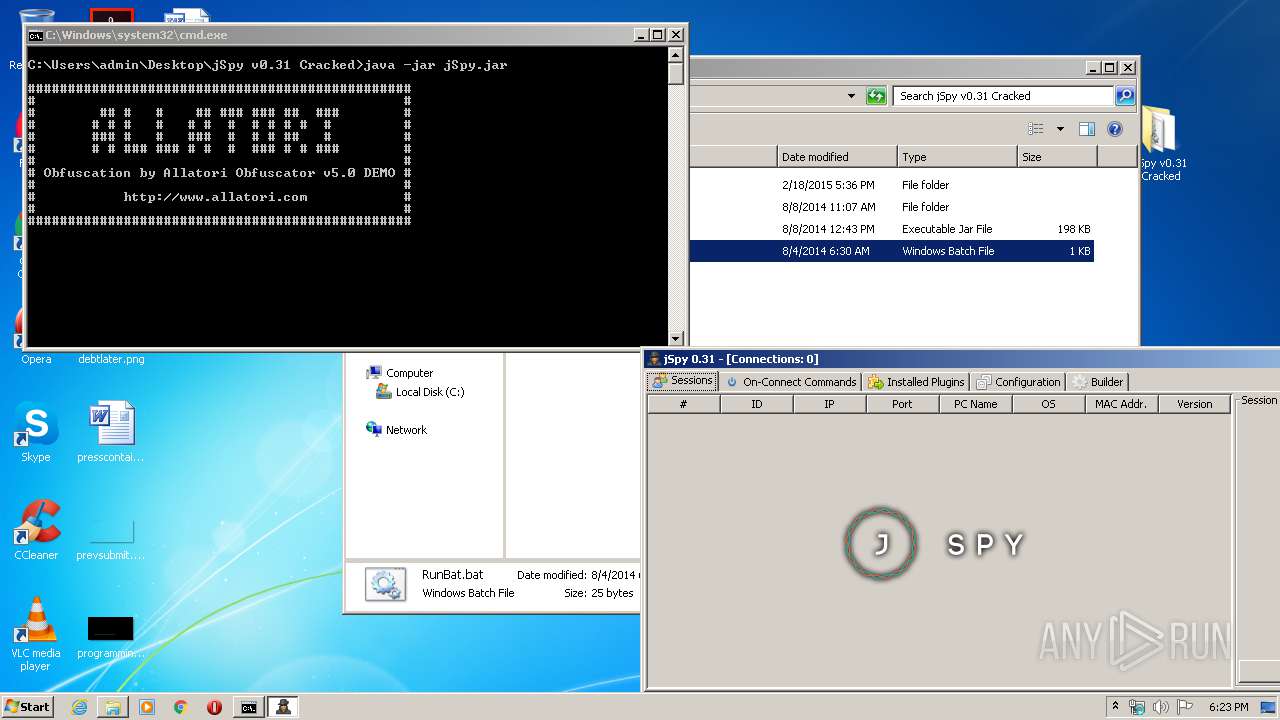Open the Action Center flag icon

tap(1185, 707)
